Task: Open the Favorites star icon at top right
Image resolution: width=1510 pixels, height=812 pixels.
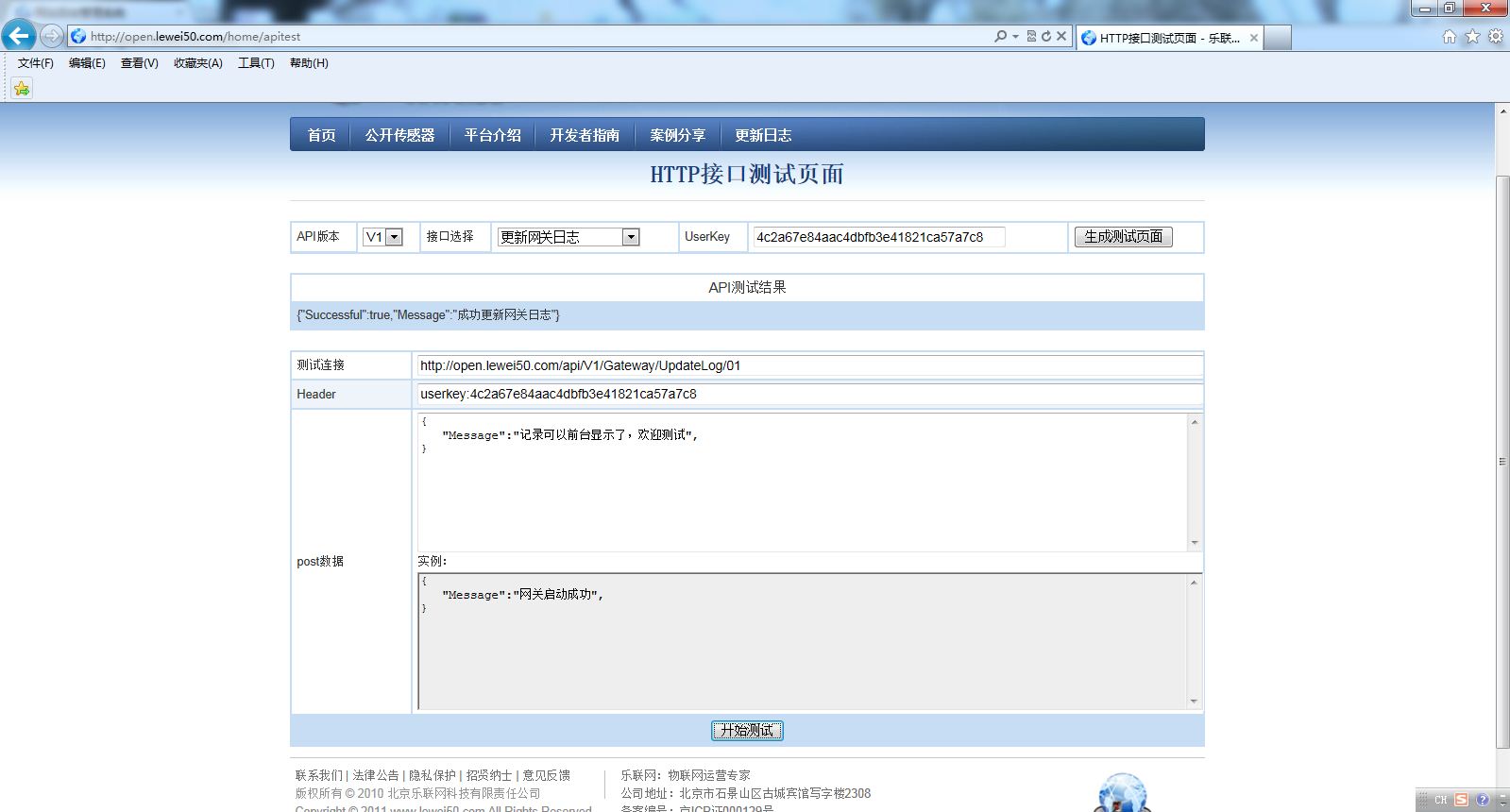Action: 1472,37
